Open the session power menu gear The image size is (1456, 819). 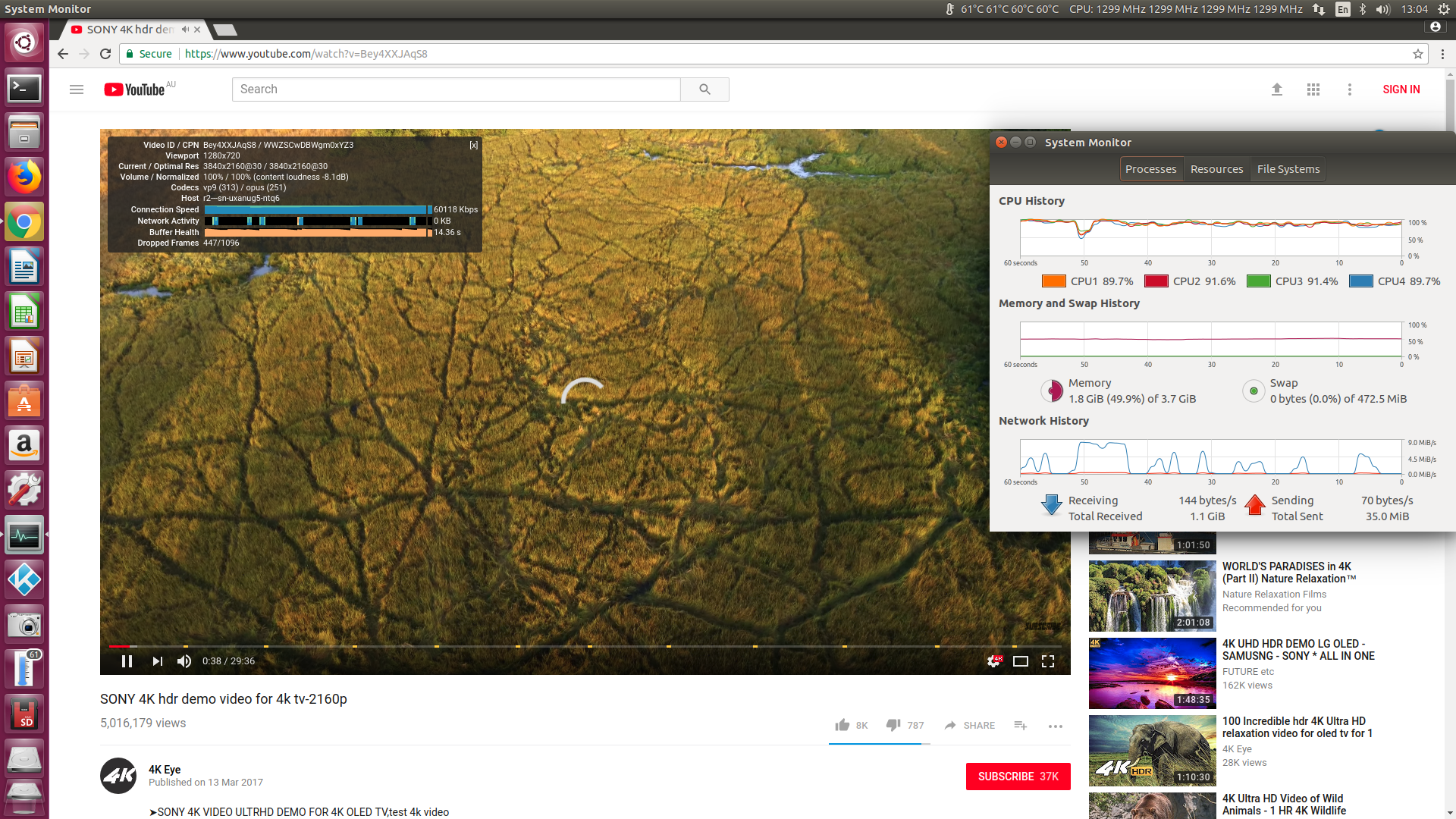1444,9
